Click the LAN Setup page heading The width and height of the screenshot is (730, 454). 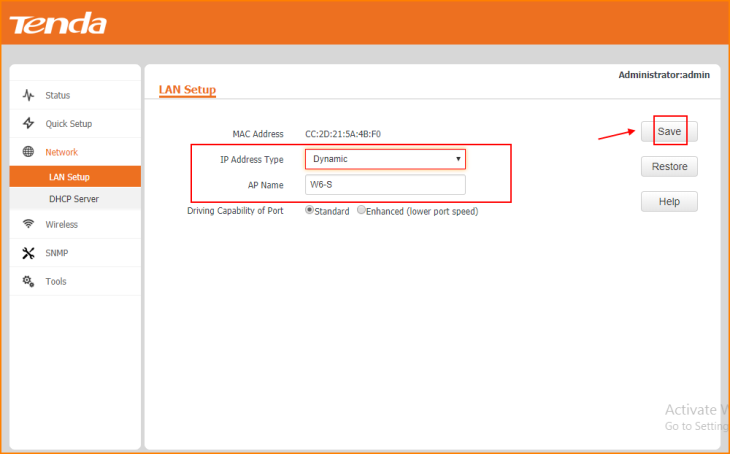187,90
